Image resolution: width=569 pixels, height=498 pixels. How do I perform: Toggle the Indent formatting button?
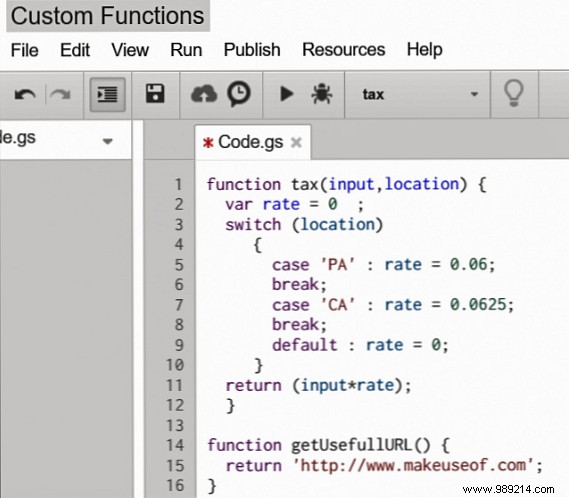click(107, 95)
